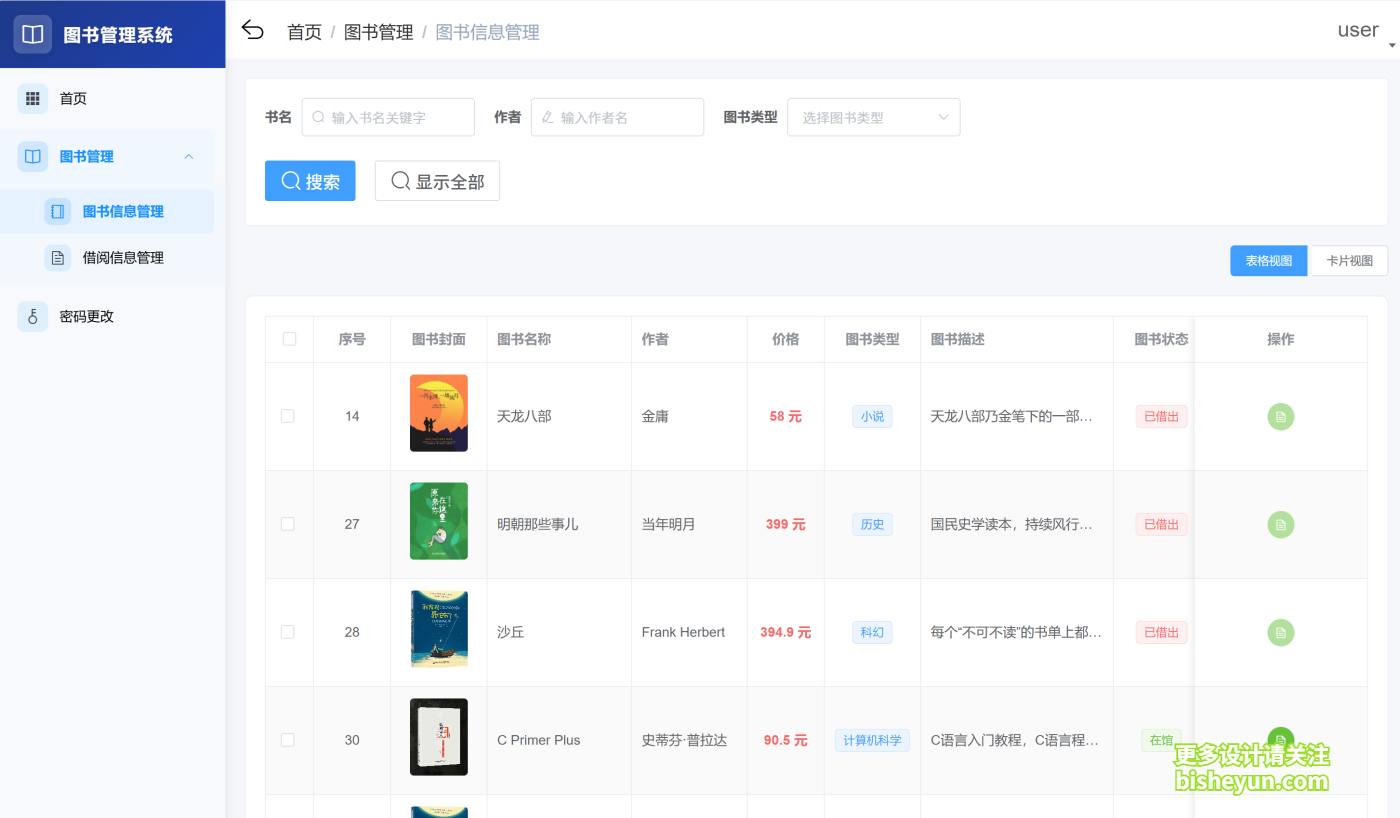The image size is (1400, 818).
Task: Select 表格视图 view mode
Action: click(1268, 260)
